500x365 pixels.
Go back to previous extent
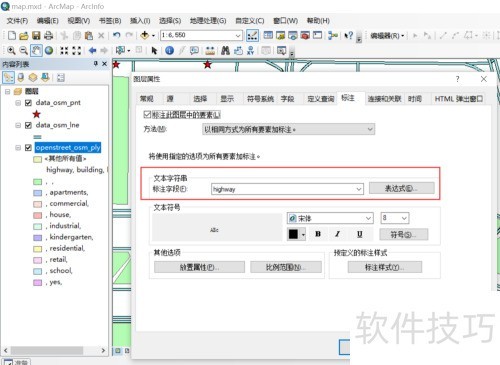[x=92, y=51]
